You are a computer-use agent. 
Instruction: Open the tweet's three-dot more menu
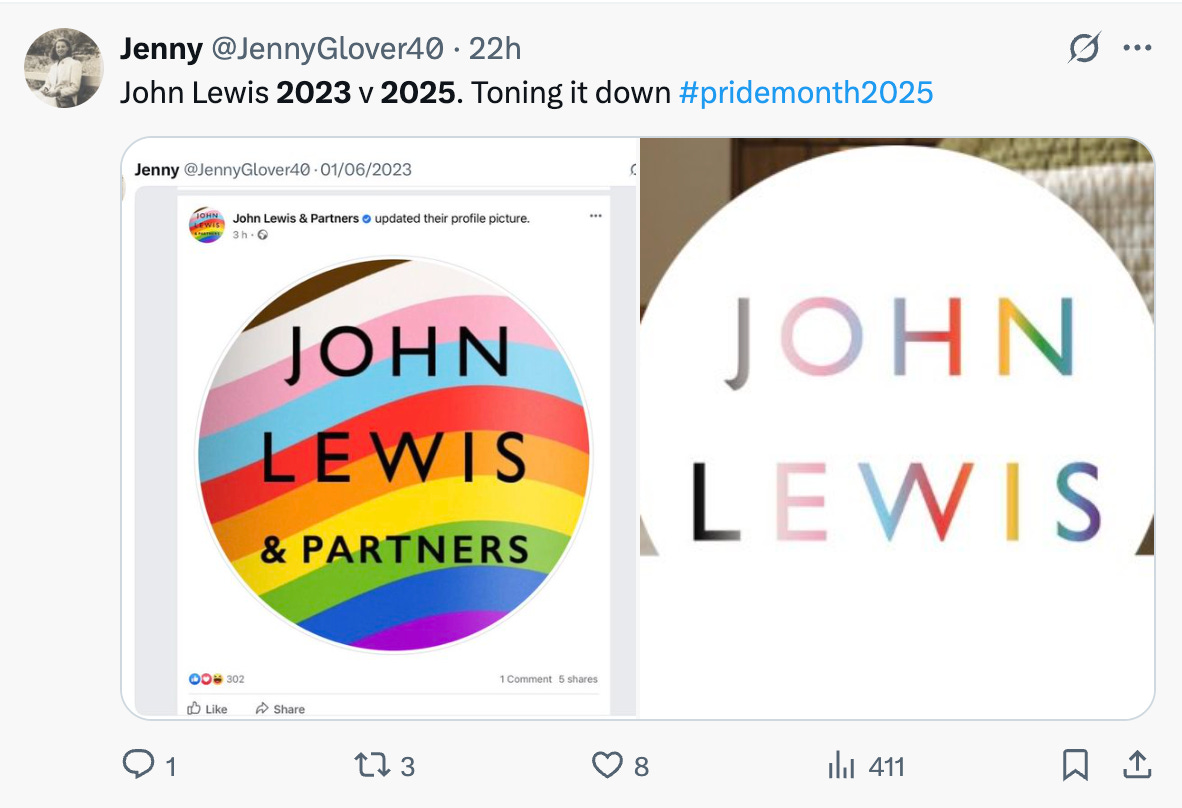pyautogui.click(x=1137, y=48)
